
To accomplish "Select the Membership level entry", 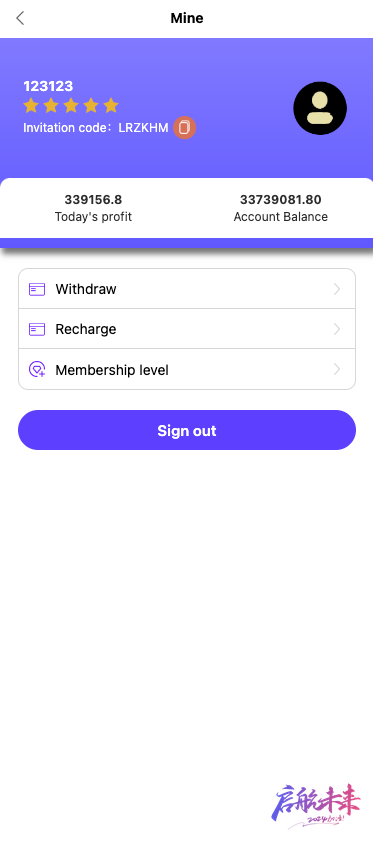I will pyautogui.click(x=187, y=369).
